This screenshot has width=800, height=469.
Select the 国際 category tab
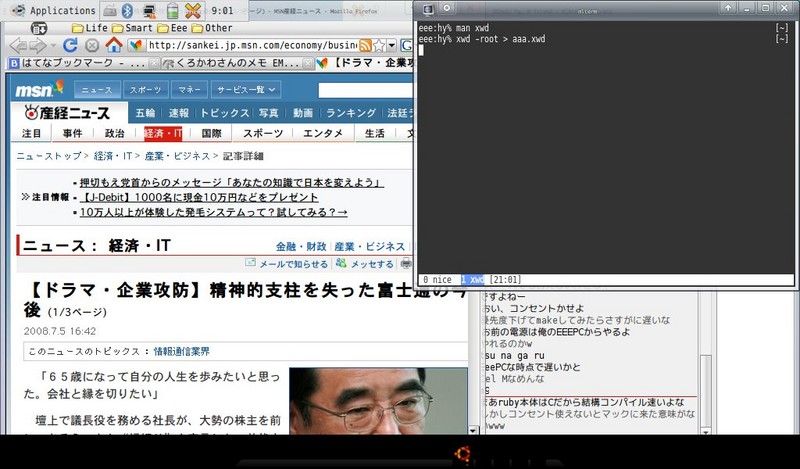click(211, 133)
